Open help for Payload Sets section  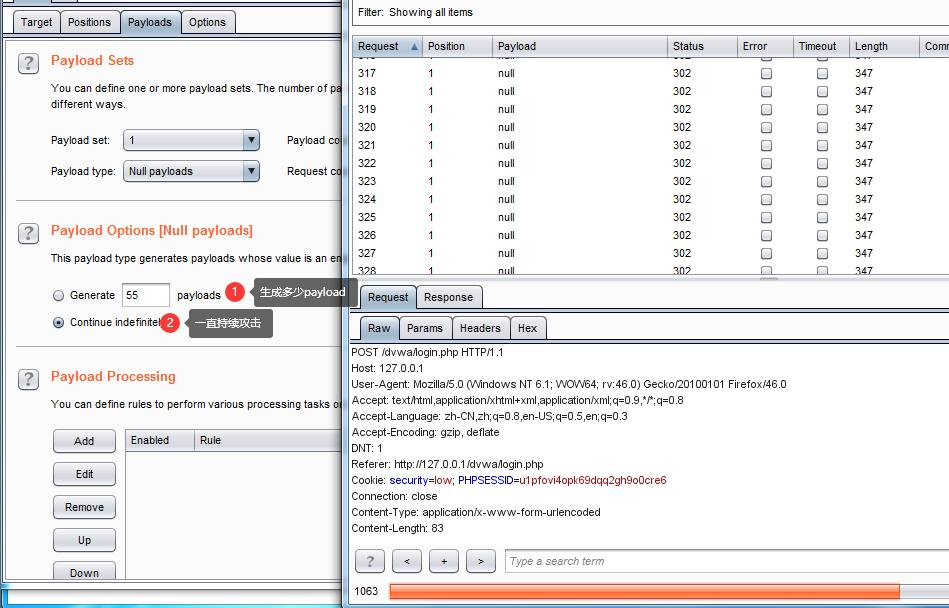pyautogui.click(x=28, y=64)
